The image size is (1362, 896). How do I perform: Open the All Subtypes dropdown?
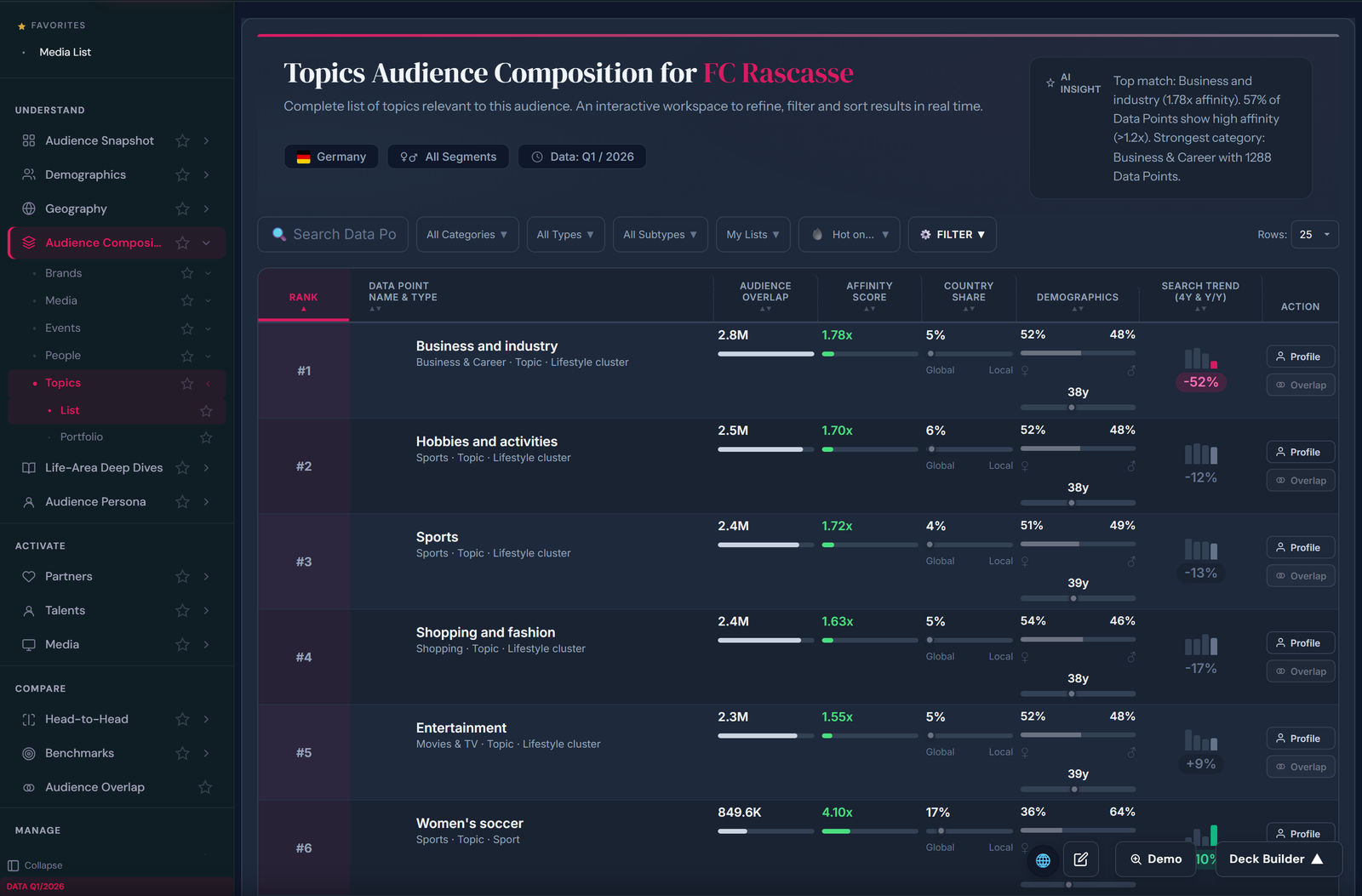pos(661,234)
